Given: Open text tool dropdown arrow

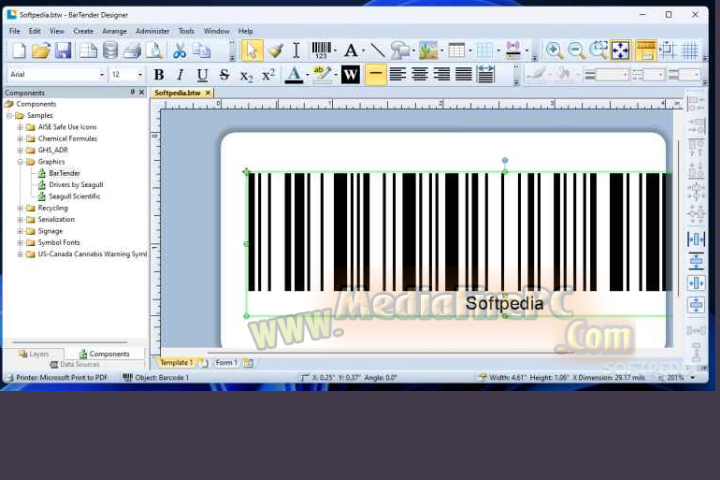Looking at the screenshot, I should point(363,51).
